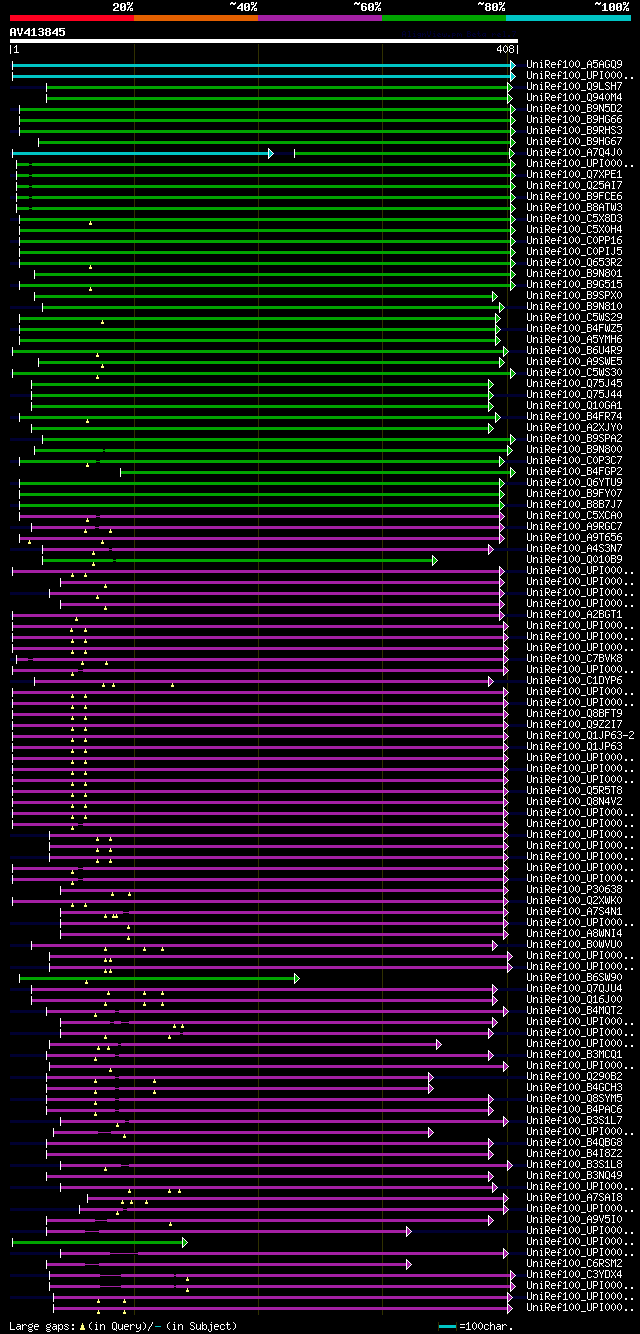Click the UniRef100_Q10GA1 label
The height and width of the screenshot is (1334, 640).
(x=574, y=405)
